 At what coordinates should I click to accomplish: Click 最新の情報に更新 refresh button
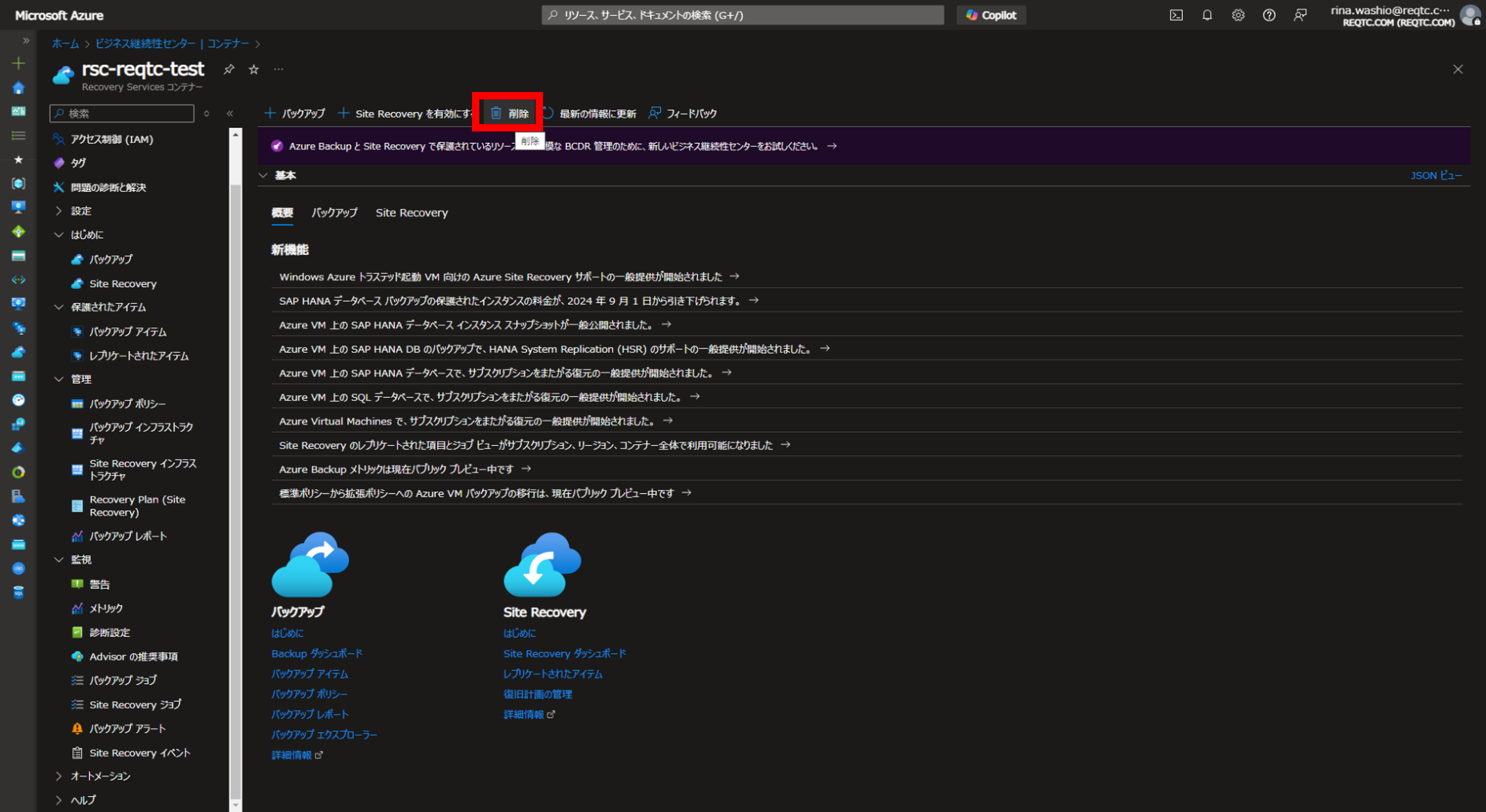click(x=589, y=114)
